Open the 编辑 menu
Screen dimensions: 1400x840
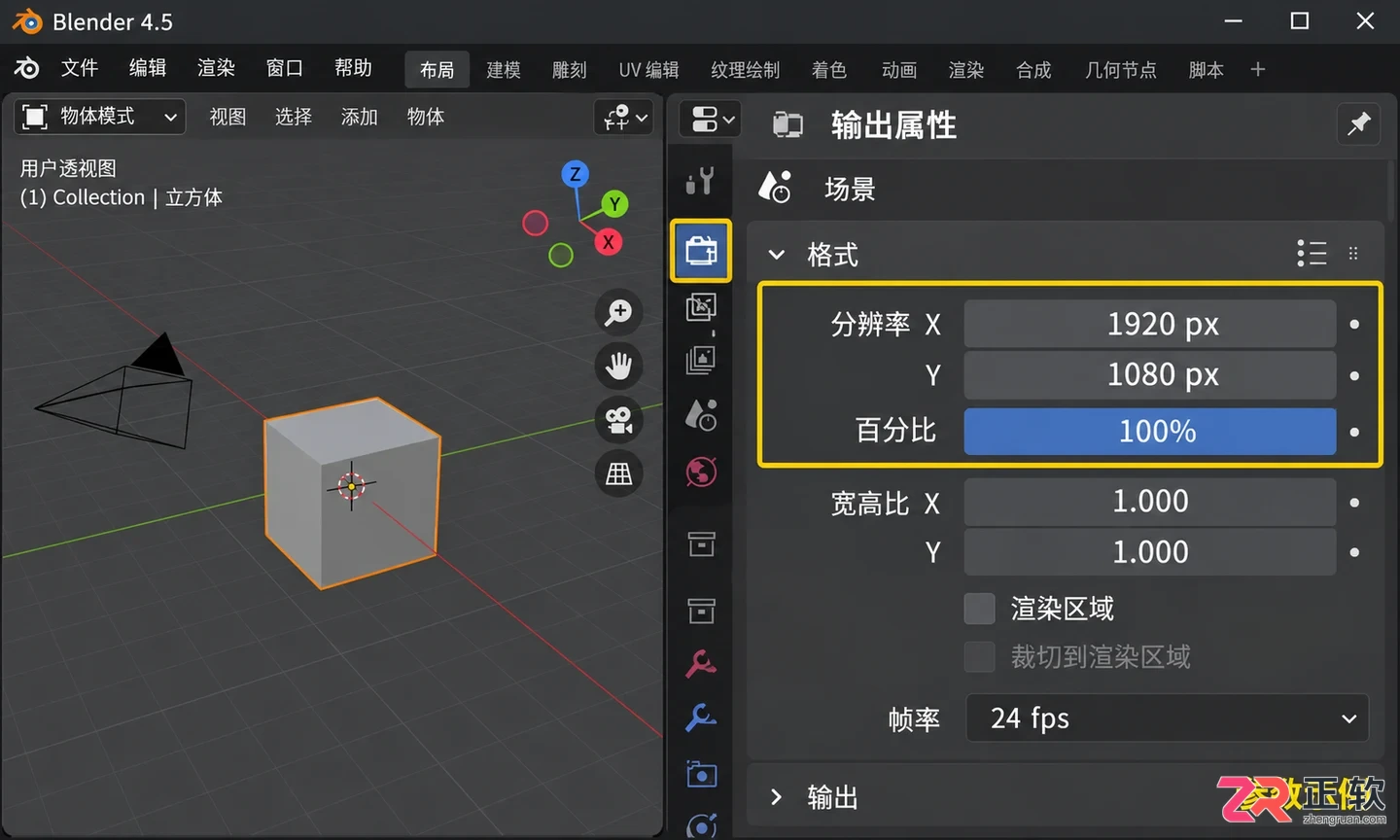(x=148, y=68)
